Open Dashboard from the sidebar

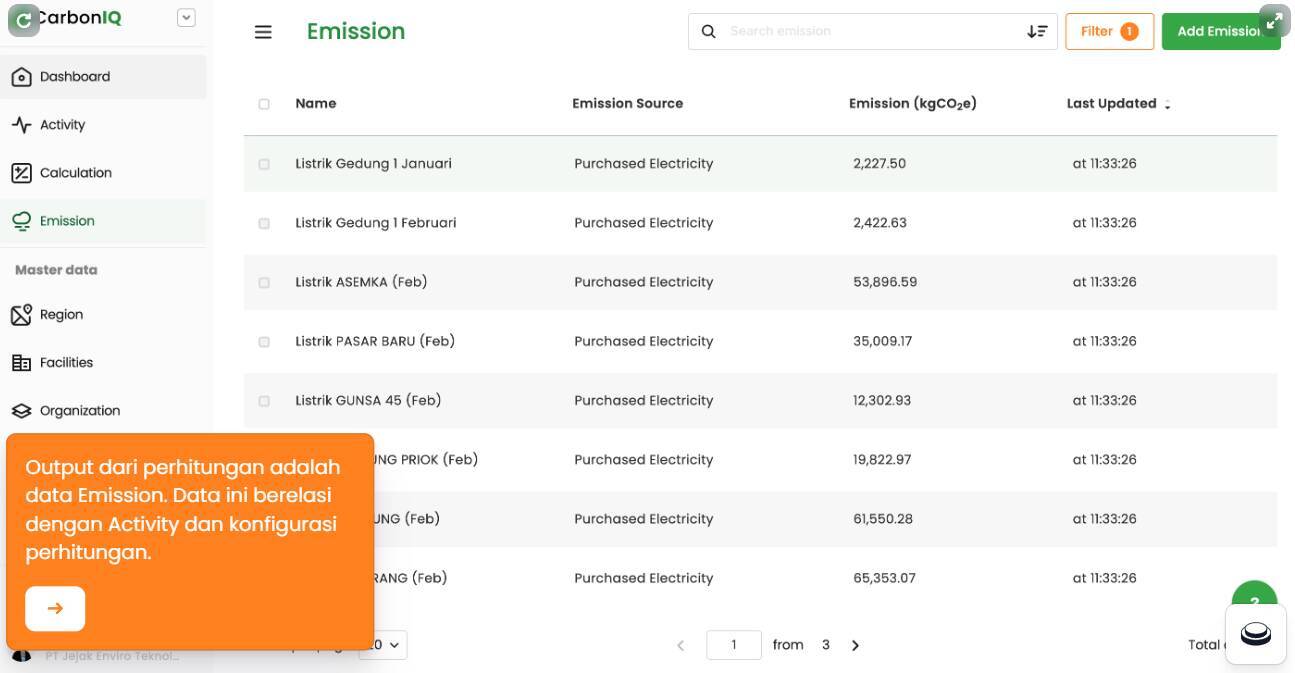pos(75,77)
